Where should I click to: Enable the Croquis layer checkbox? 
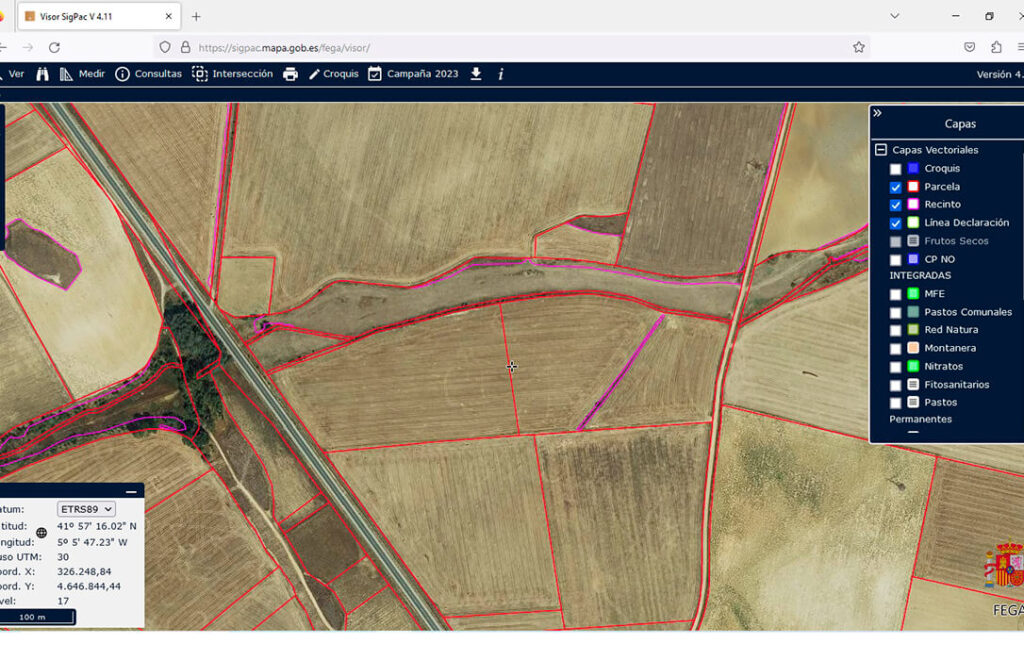tap(896, 169)
